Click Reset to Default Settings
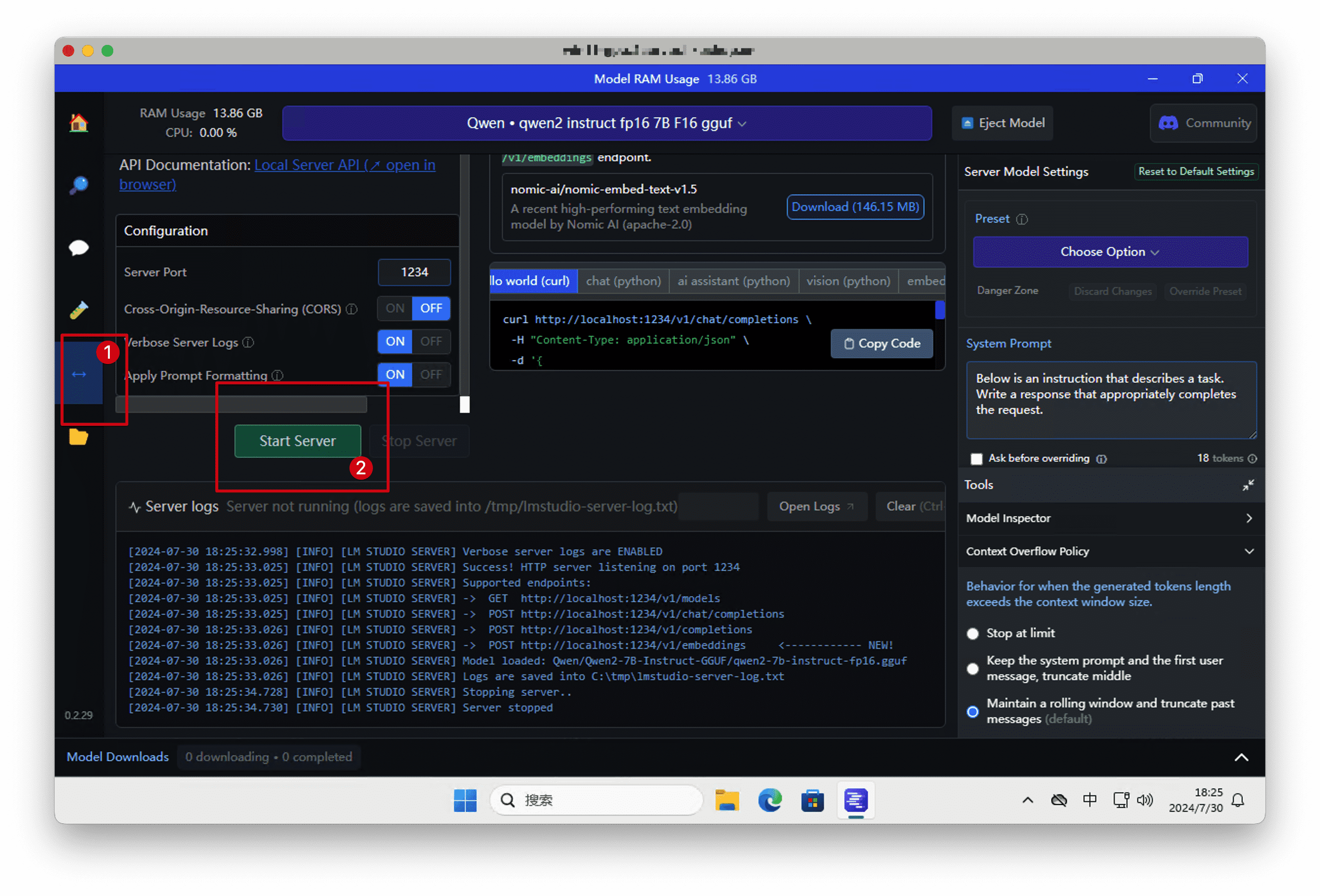The height and width of the screenshot is (896, 1320). click(x=1196, y=171)
